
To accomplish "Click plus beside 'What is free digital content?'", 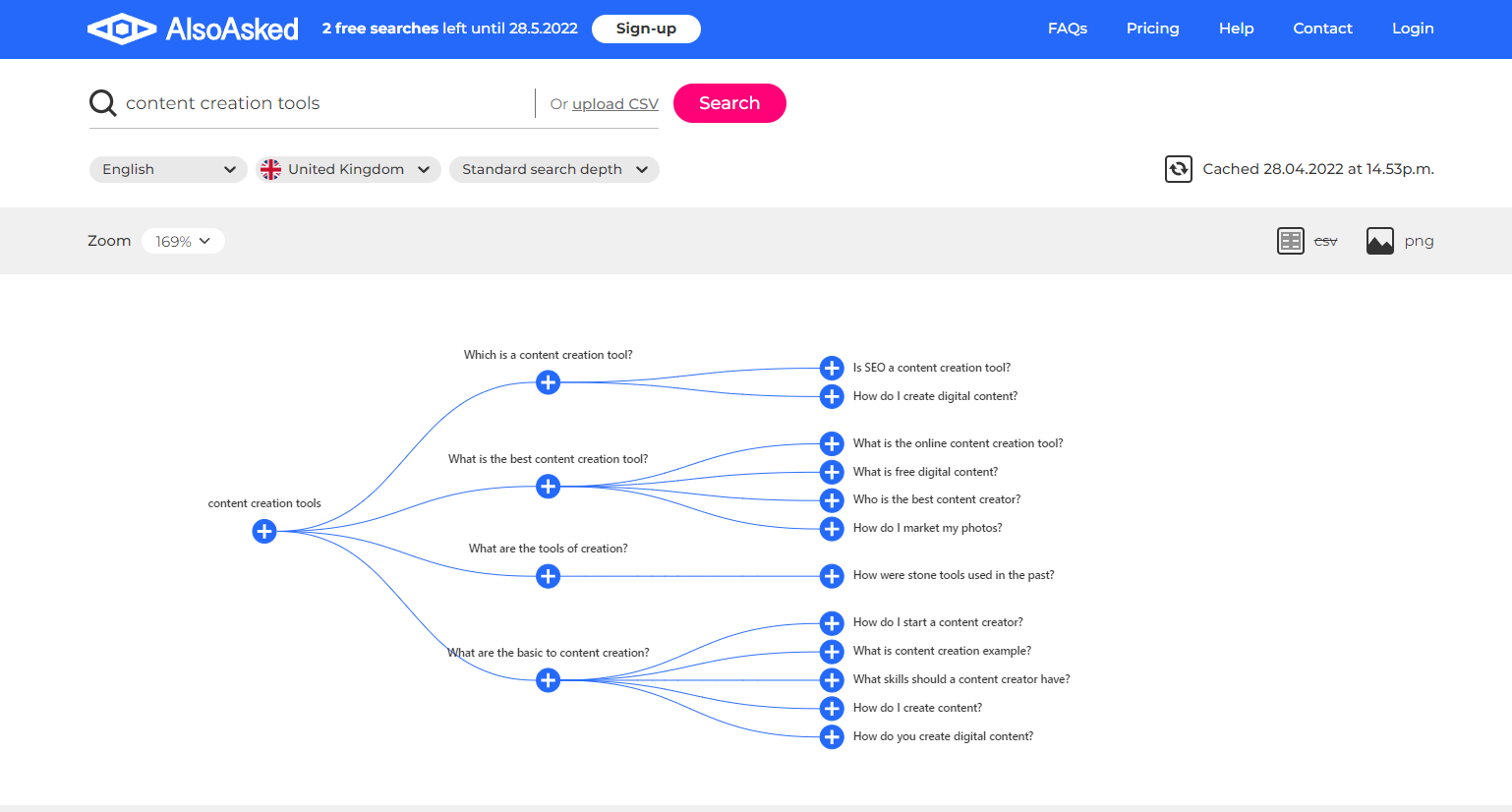I will (832, 473).
